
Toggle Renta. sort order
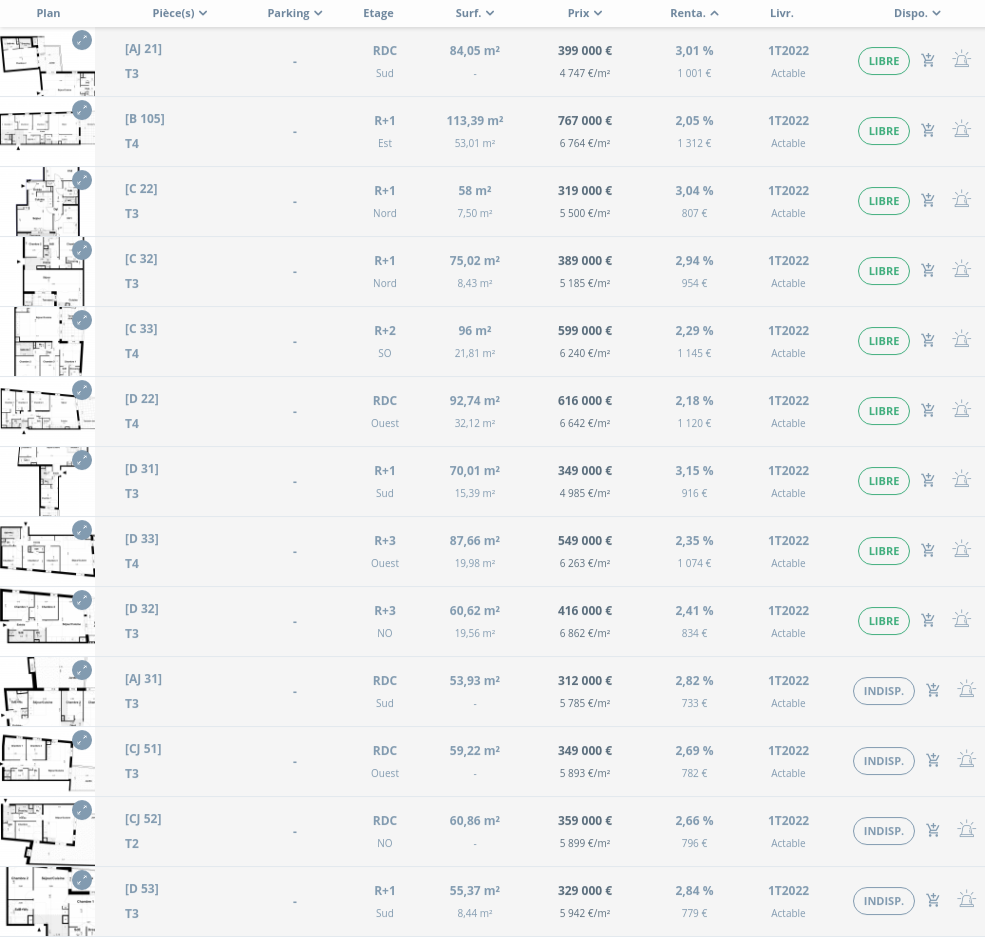(x=694, y=13)
